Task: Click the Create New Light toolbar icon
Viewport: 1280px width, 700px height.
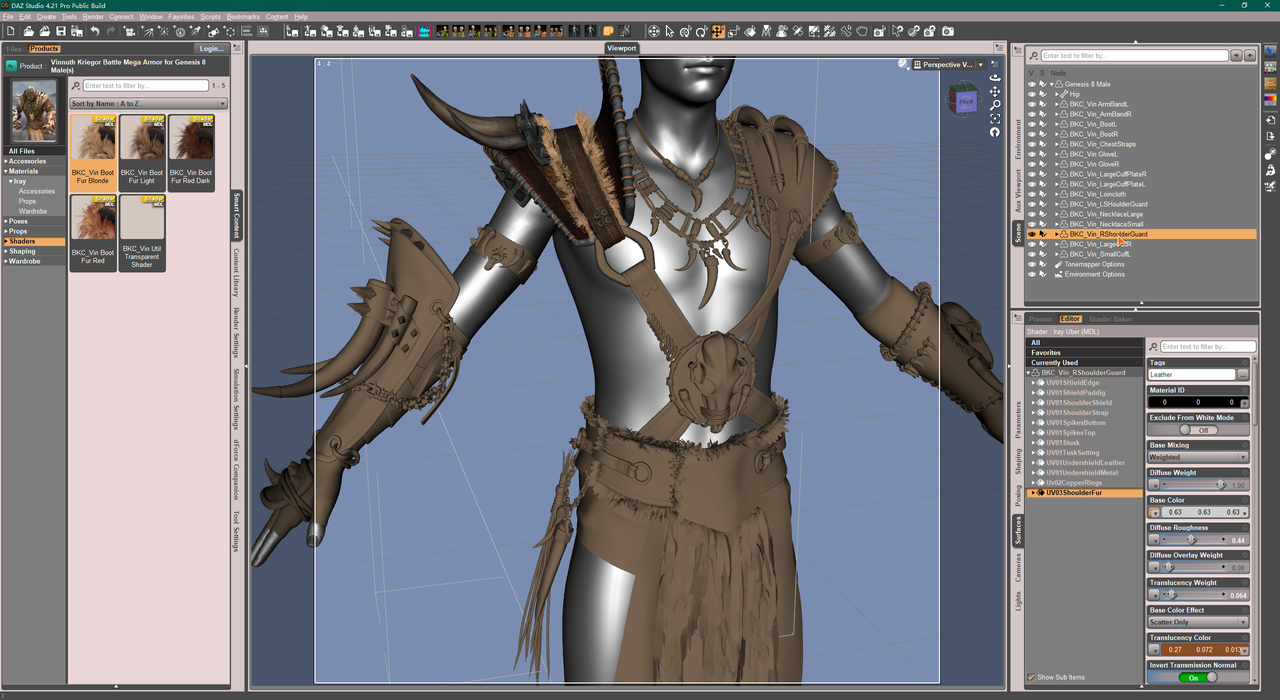Action: [x=147, y=31]
